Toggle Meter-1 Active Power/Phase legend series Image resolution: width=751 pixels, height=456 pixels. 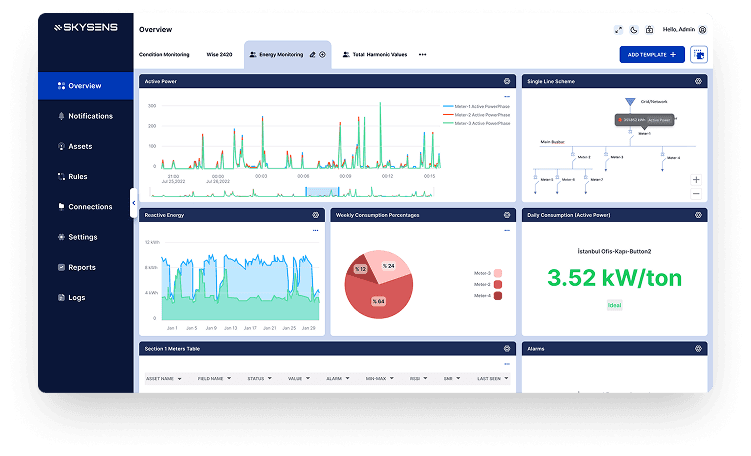476,106
